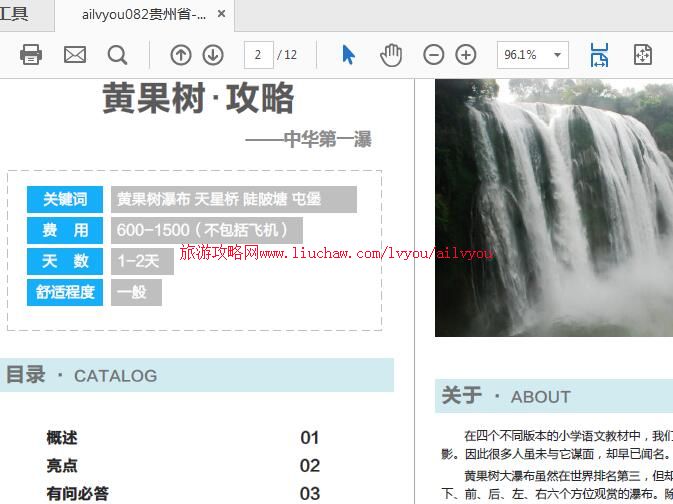
Task: Enable fit width scrolling mode
Action: [599, 55]
